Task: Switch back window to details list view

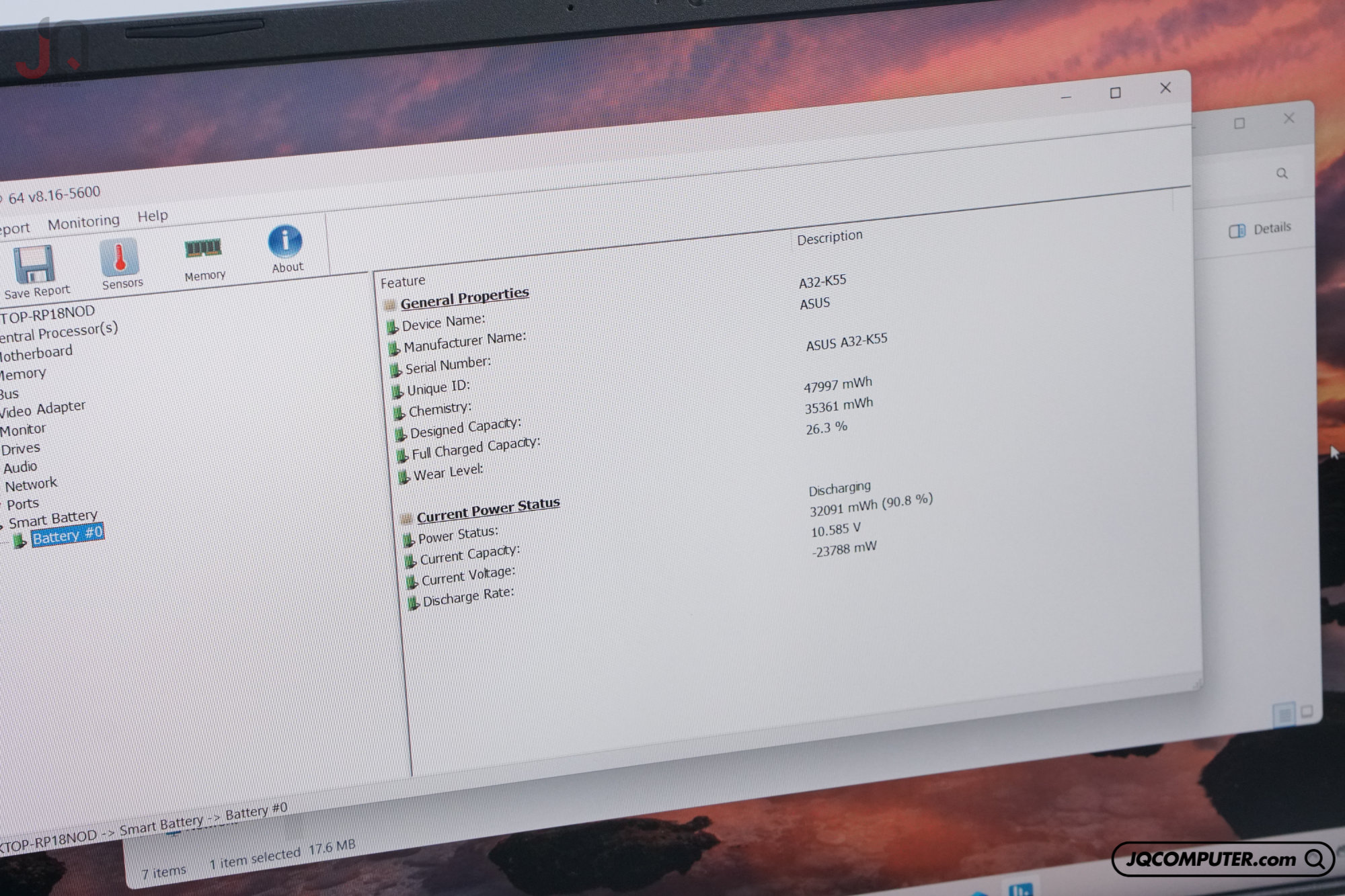Action: click(1284, 714)
